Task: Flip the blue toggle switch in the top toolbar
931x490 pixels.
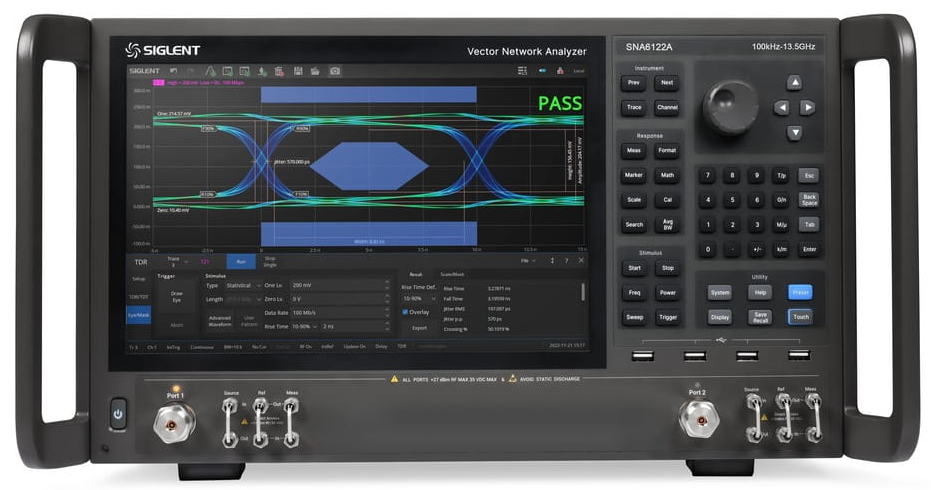Action: tap(542, 71)
